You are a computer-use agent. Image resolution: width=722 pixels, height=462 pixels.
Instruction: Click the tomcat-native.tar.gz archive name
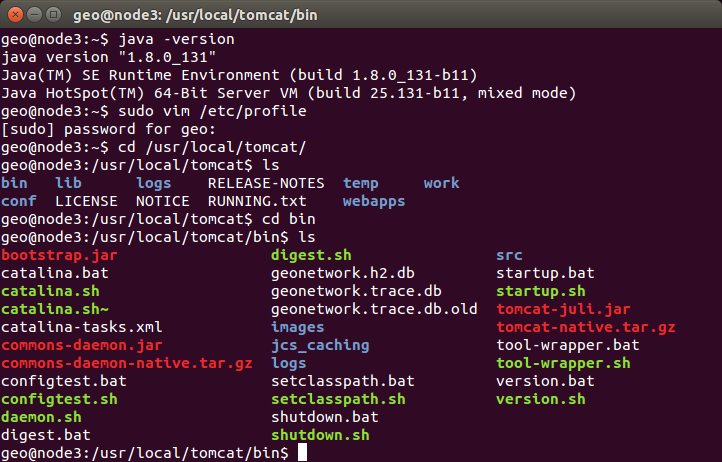click(586, 327)
